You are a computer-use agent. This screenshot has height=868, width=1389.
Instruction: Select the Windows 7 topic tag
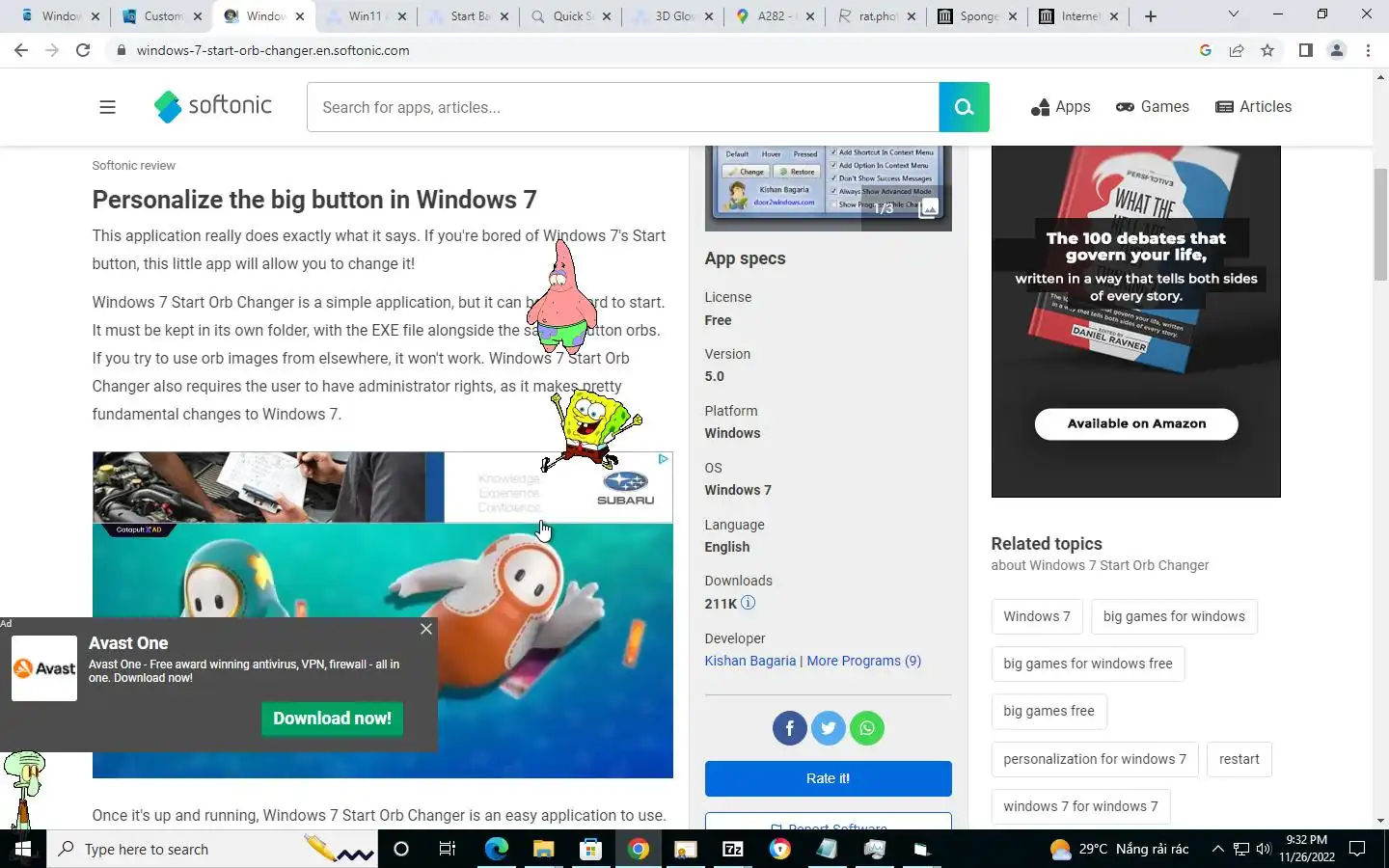(x=1037, y=616)
